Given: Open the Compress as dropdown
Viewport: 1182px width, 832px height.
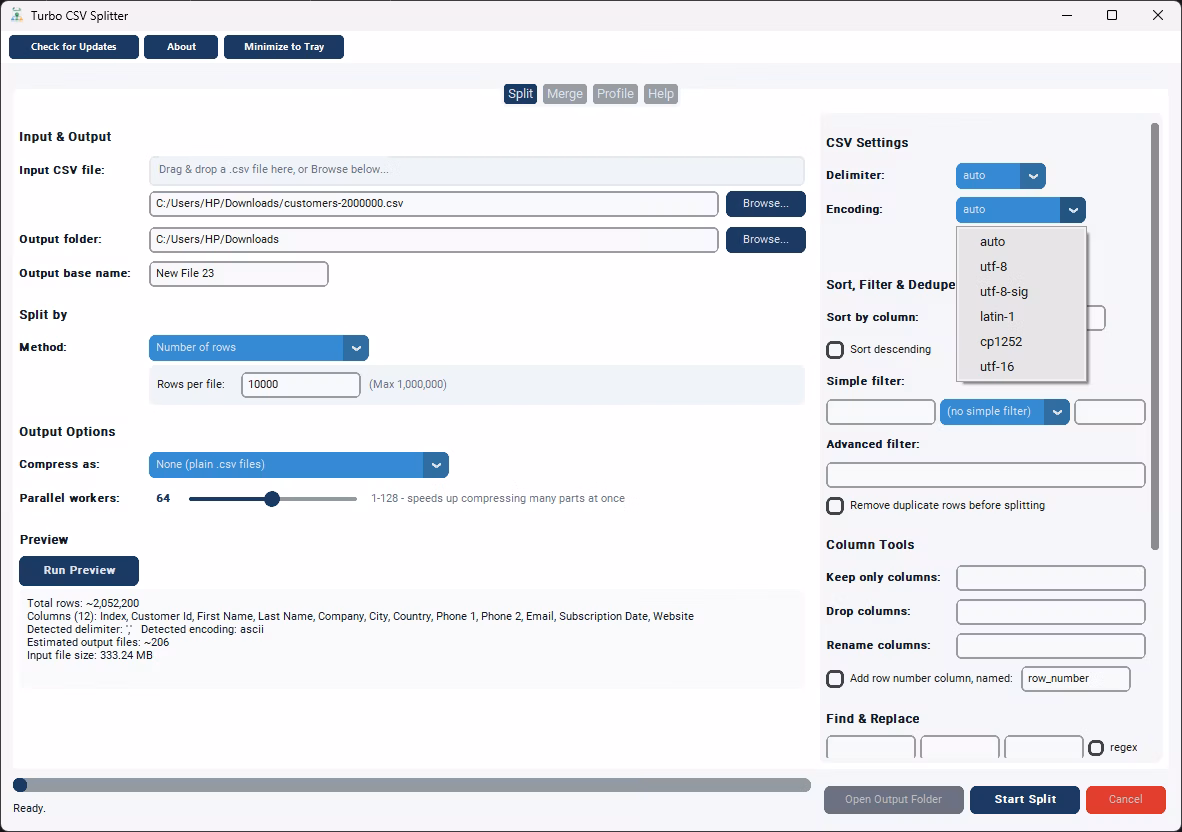Looking at the screenshot, I should pos(299,465).
